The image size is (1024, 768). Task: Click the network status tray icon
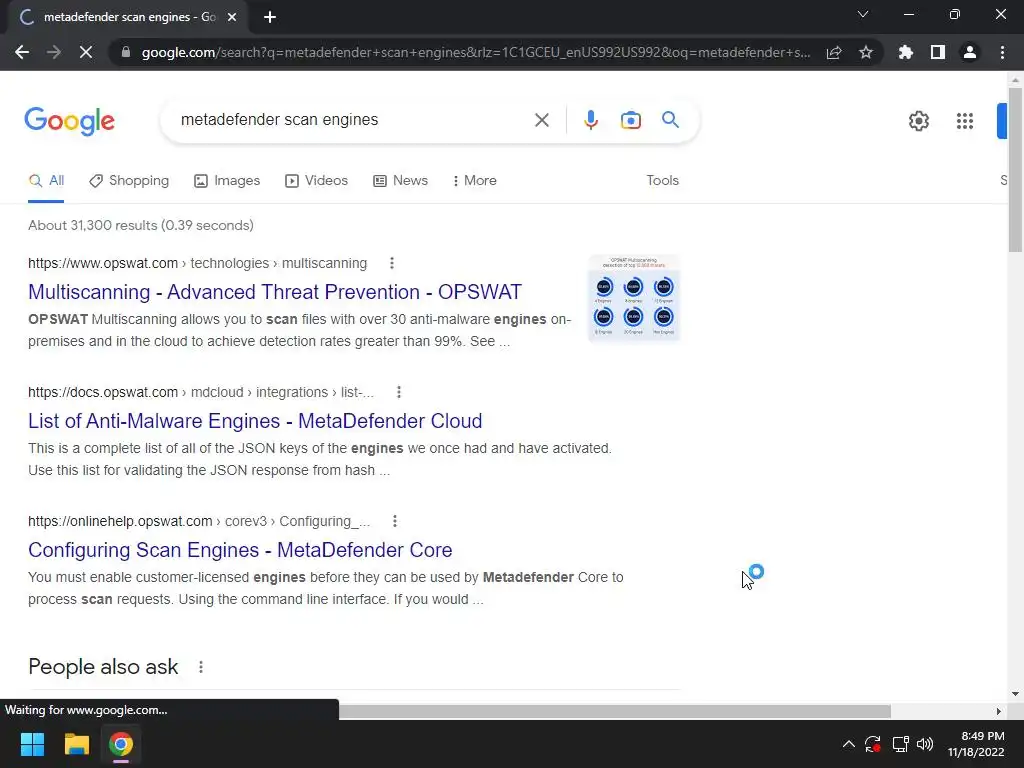[x=900, y=744]
